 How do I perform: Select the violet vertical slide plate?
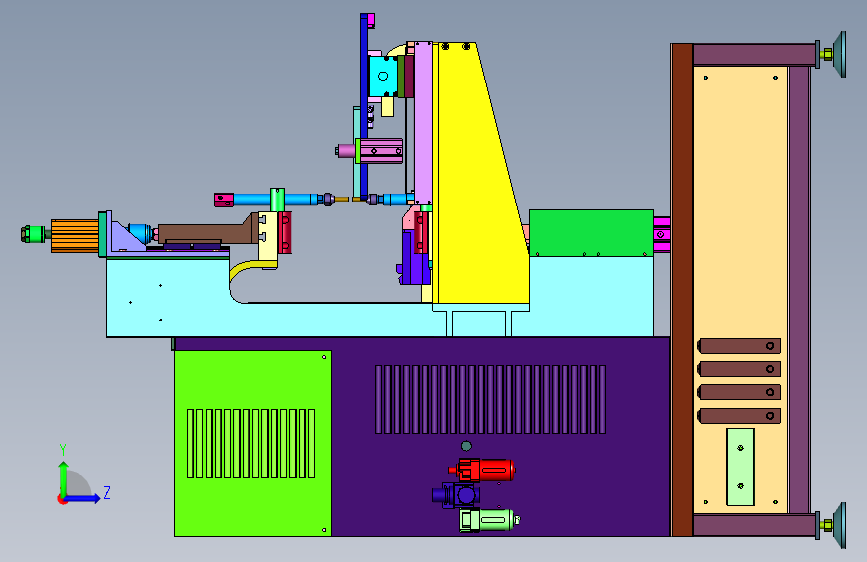pyautogui.click(x=423, y=123)
